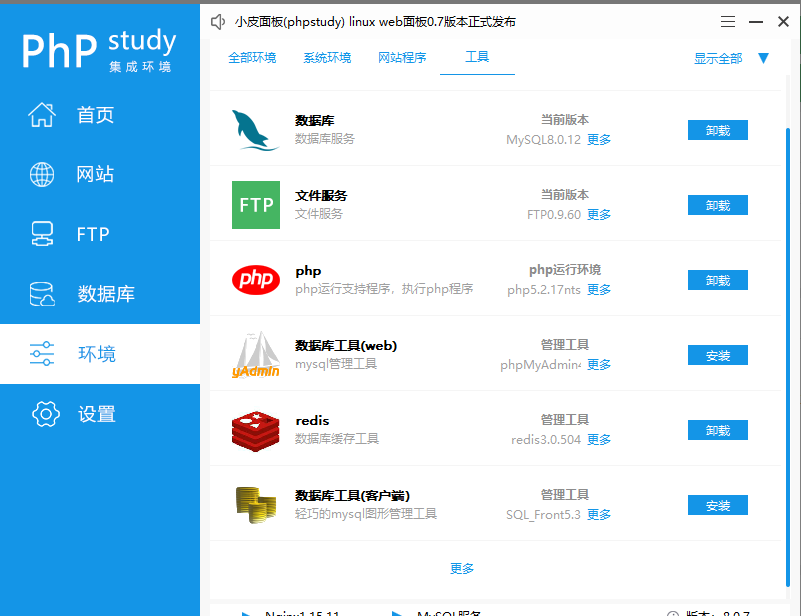Open the 首页 home icon in sidebar
The height and width of the screenshot is (616, 801).
[x=42, y=114]
